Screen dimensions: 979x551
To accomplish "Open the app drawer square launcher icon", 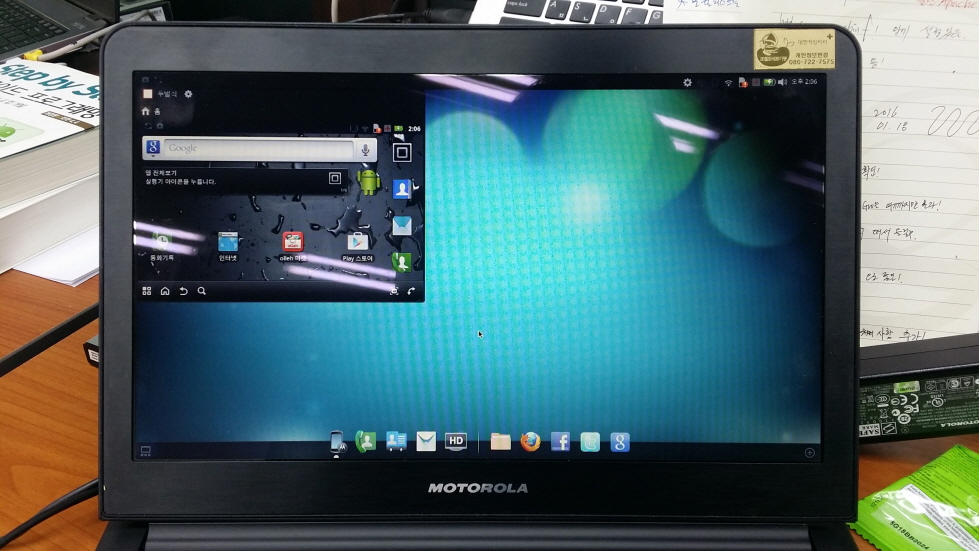I will pyautogui.click(x=402, y=152).
